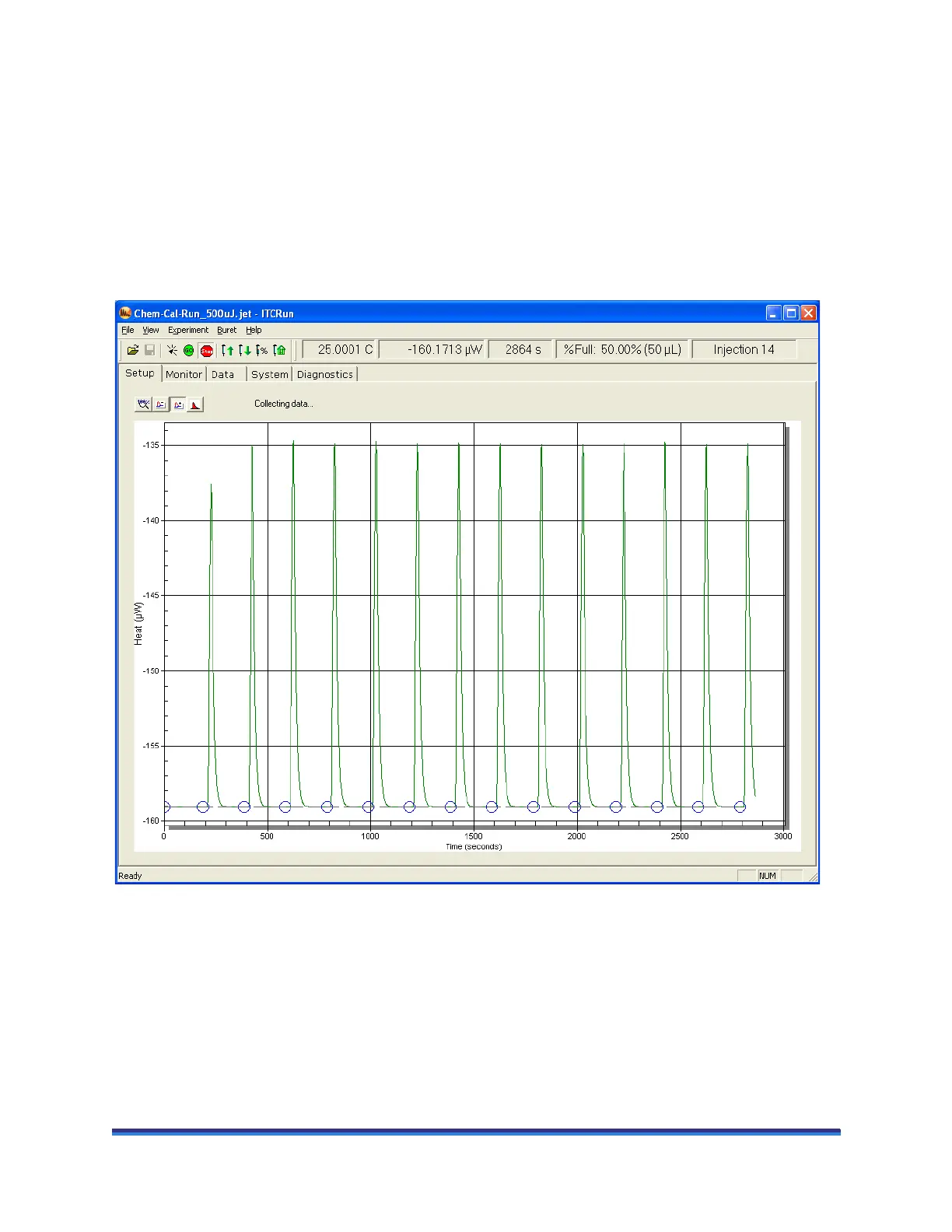Click the 'Collecting data...' status text
The height and width of the screenshot is (1232, 952).
pyautogui.click(x=284, y=404)
